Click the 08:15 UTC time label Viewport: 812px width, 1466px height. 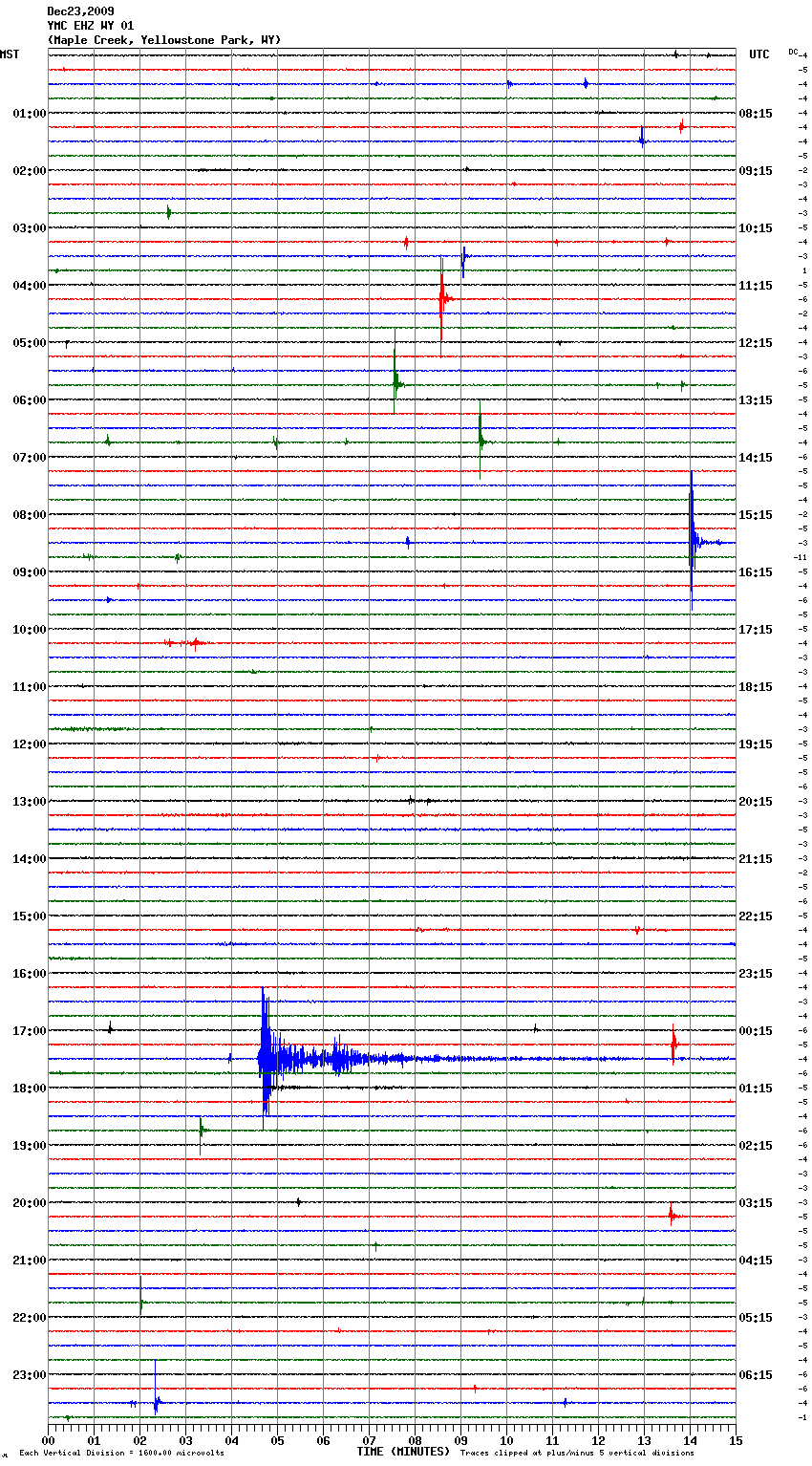point(756,114)
